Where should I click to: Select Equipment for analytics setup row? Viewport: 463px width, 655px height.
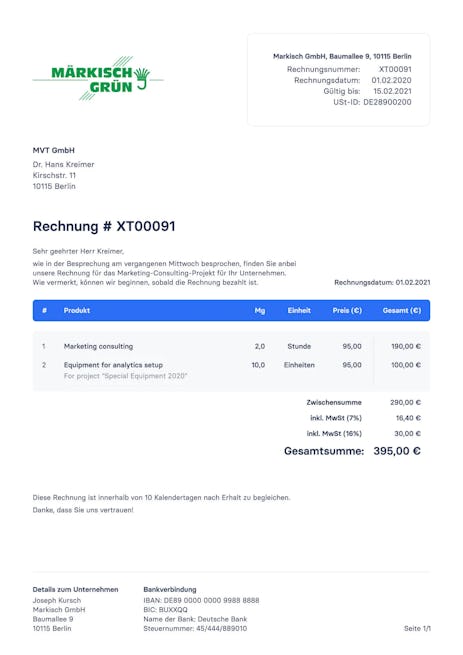(231, 370)
